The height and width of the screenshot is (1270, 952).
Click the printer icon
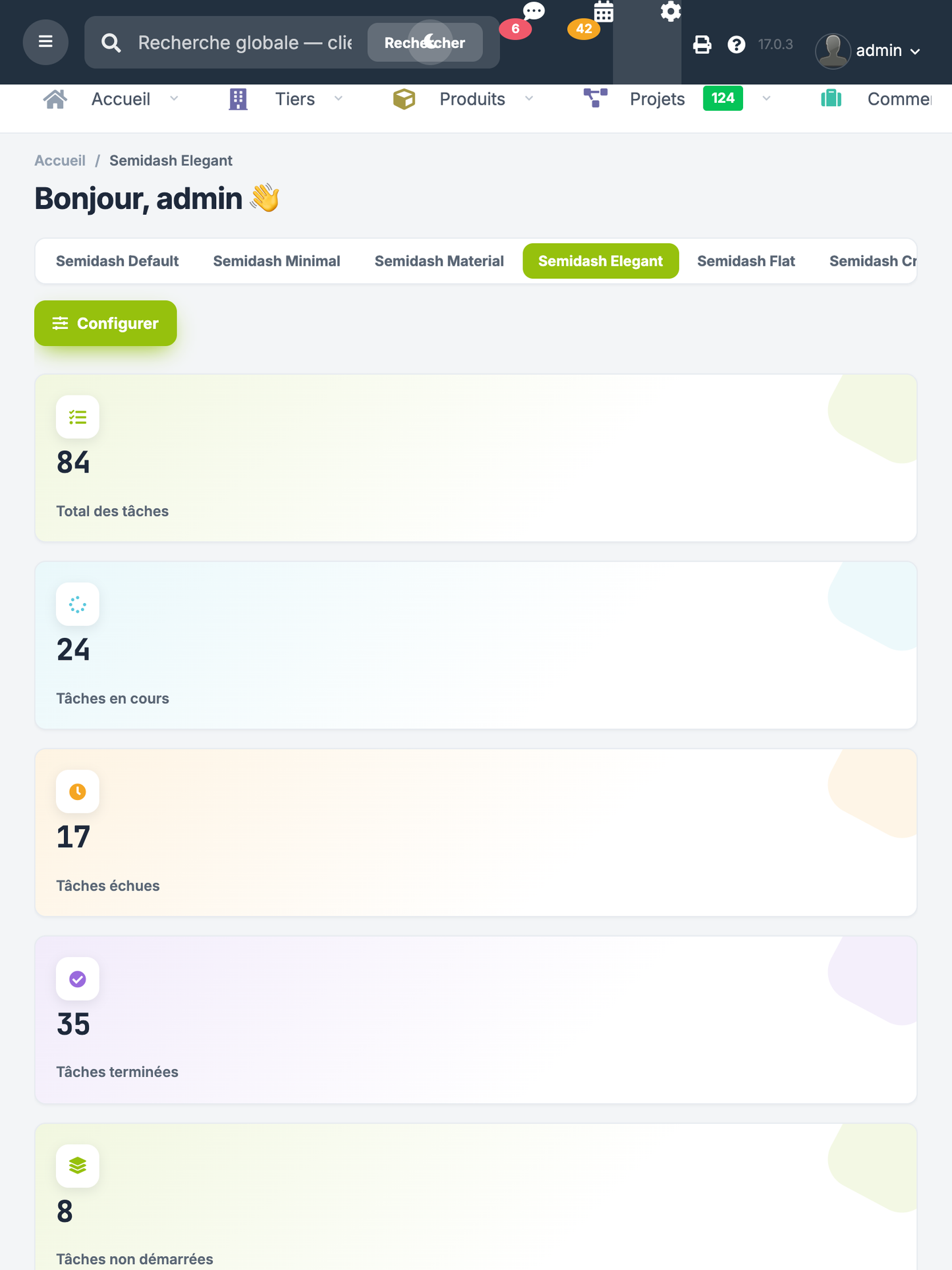(702, 44)
